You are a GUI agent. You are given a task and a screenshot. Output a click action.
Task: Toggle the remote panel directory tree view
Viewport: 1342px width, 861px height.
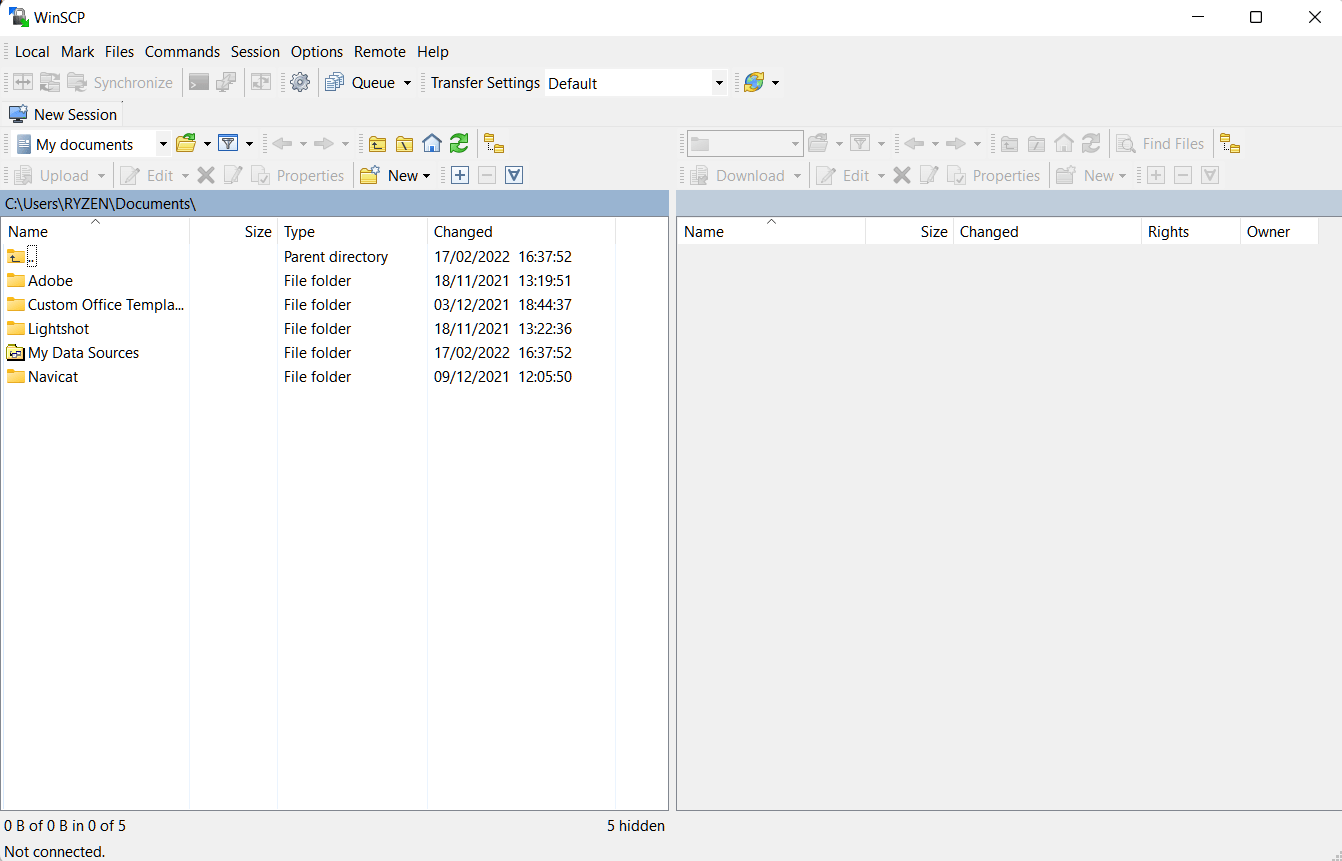point(1230,144)
